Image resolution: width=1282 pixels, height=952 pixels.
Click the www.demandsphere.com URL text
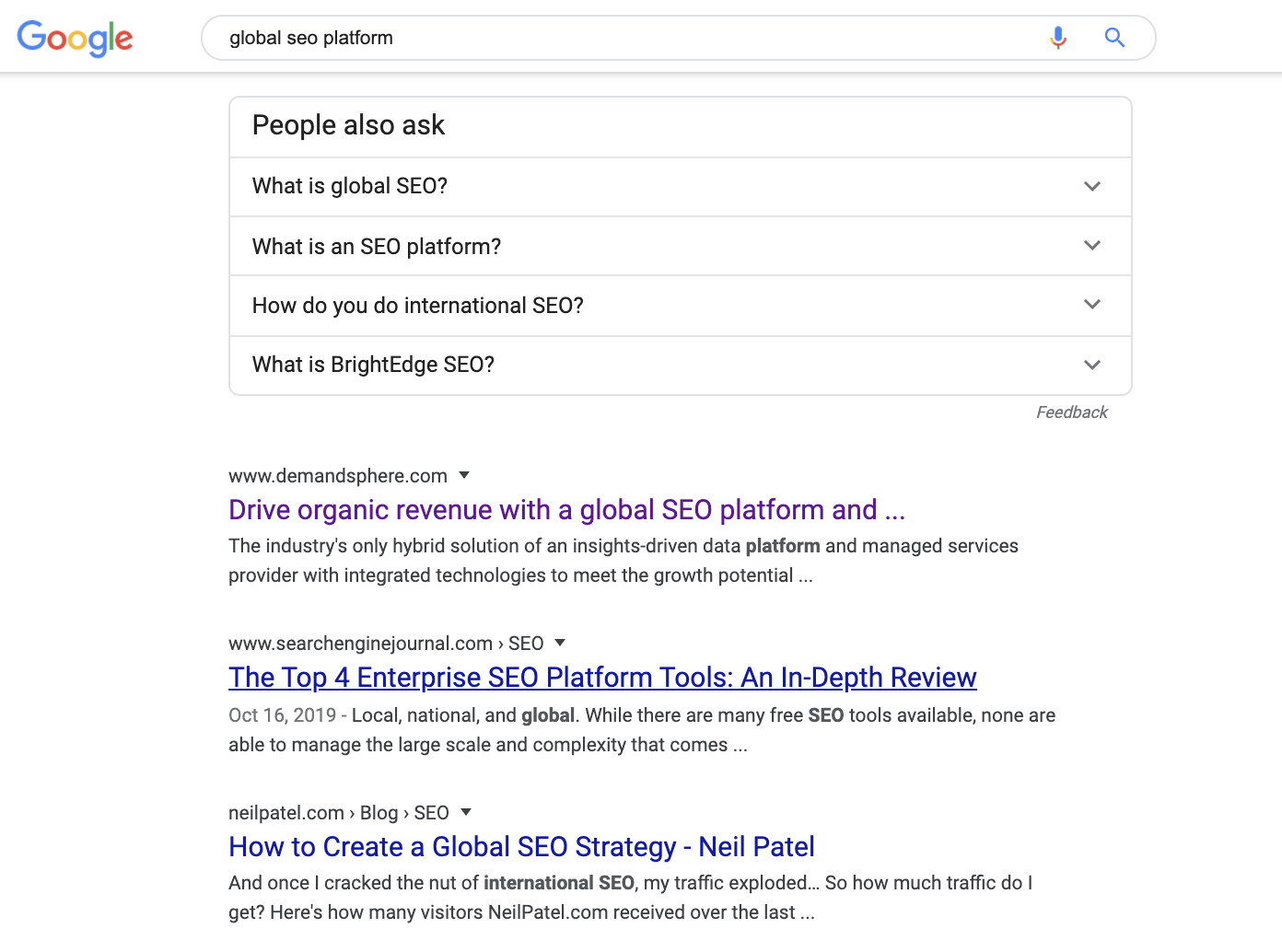click(338, 476)
